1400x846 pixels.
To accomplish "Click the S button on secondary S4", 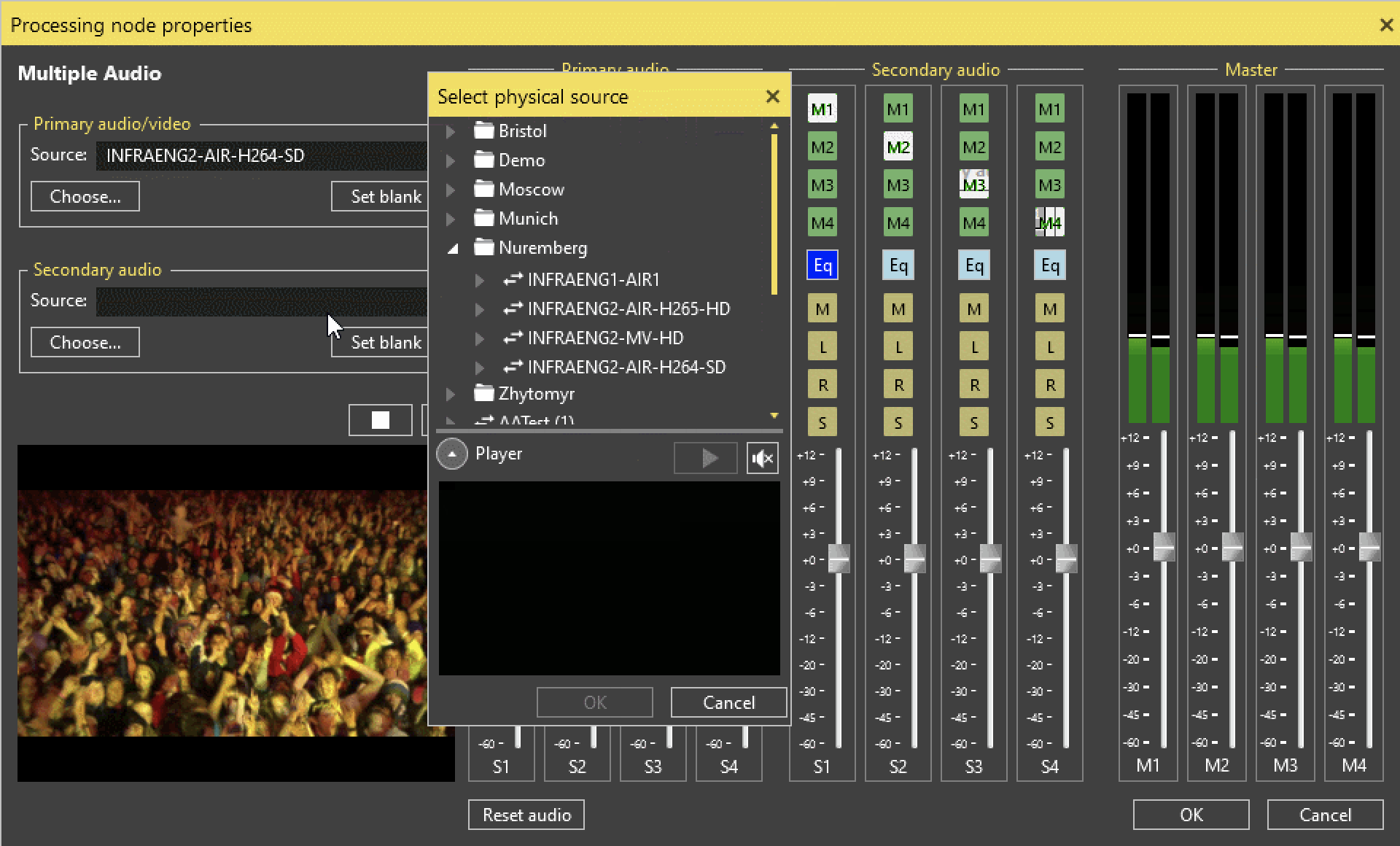I will (x=1049, y=422).
